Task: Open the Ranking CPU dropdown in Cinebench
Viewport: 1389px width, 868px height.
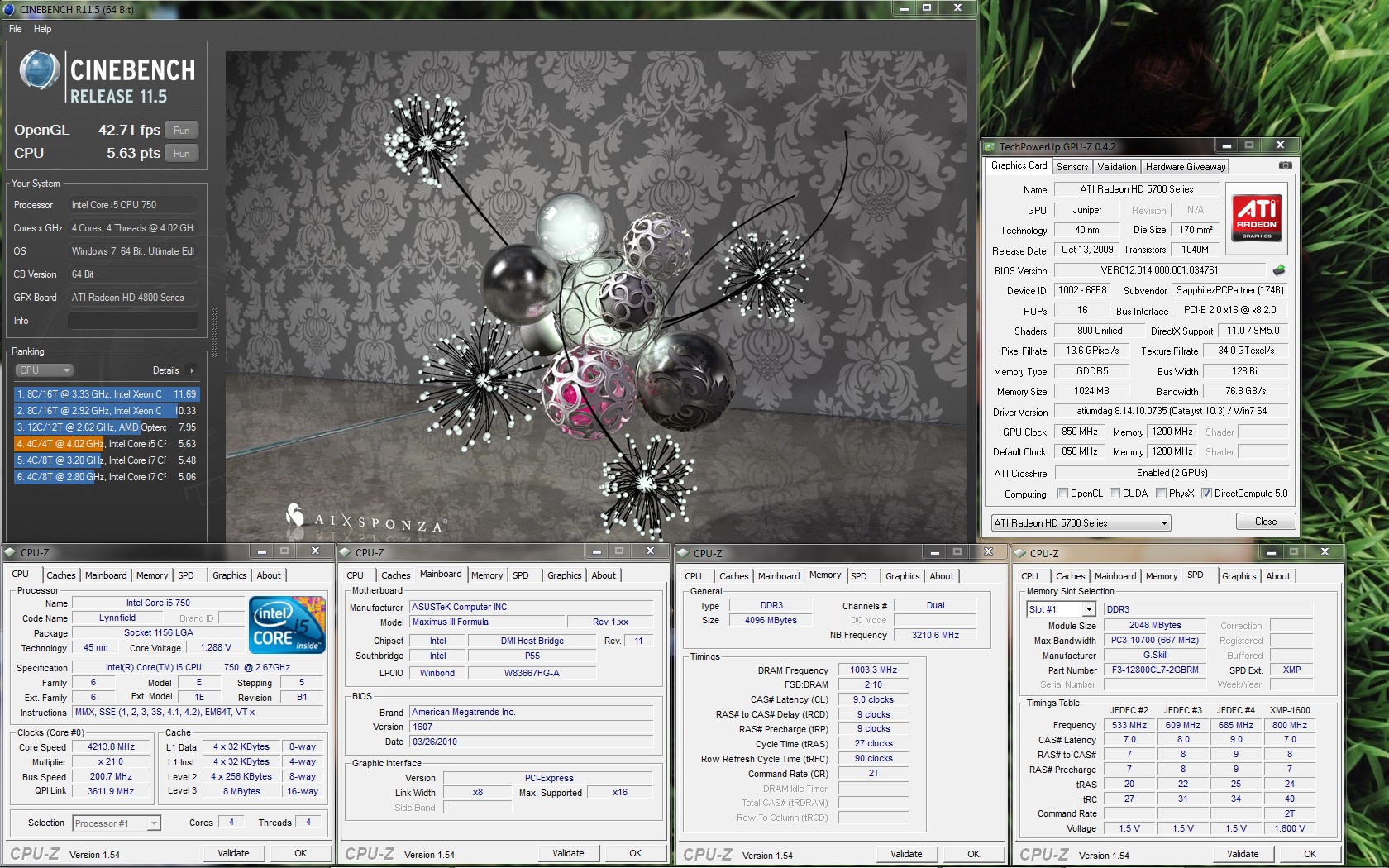Action: pos(44,370)
